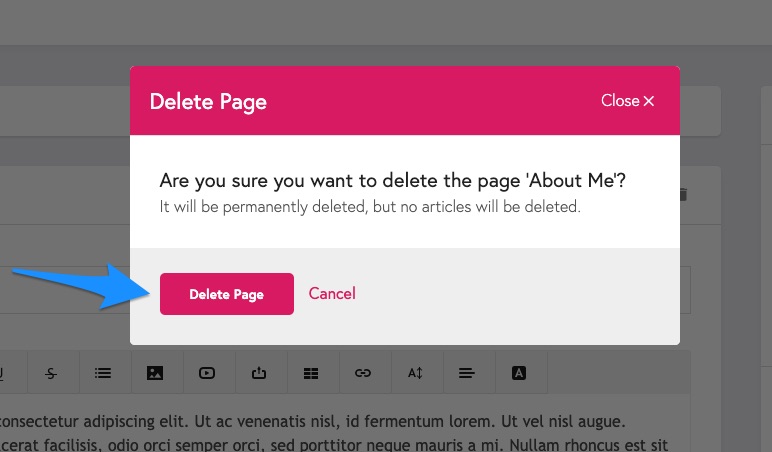Click the 'About Me' confirmation question text
772x452 pixels.
[x=392, y=181]
